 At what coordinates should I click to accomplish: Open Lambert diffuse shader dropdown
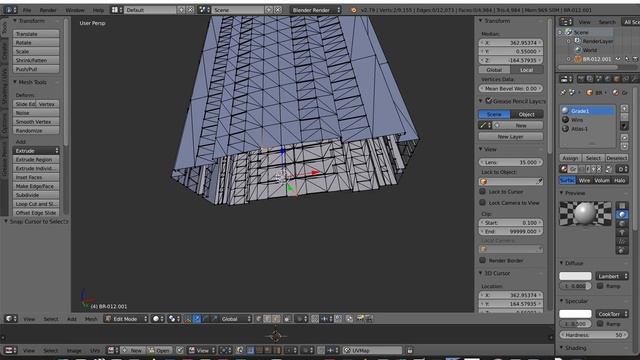tap(611, 276)
